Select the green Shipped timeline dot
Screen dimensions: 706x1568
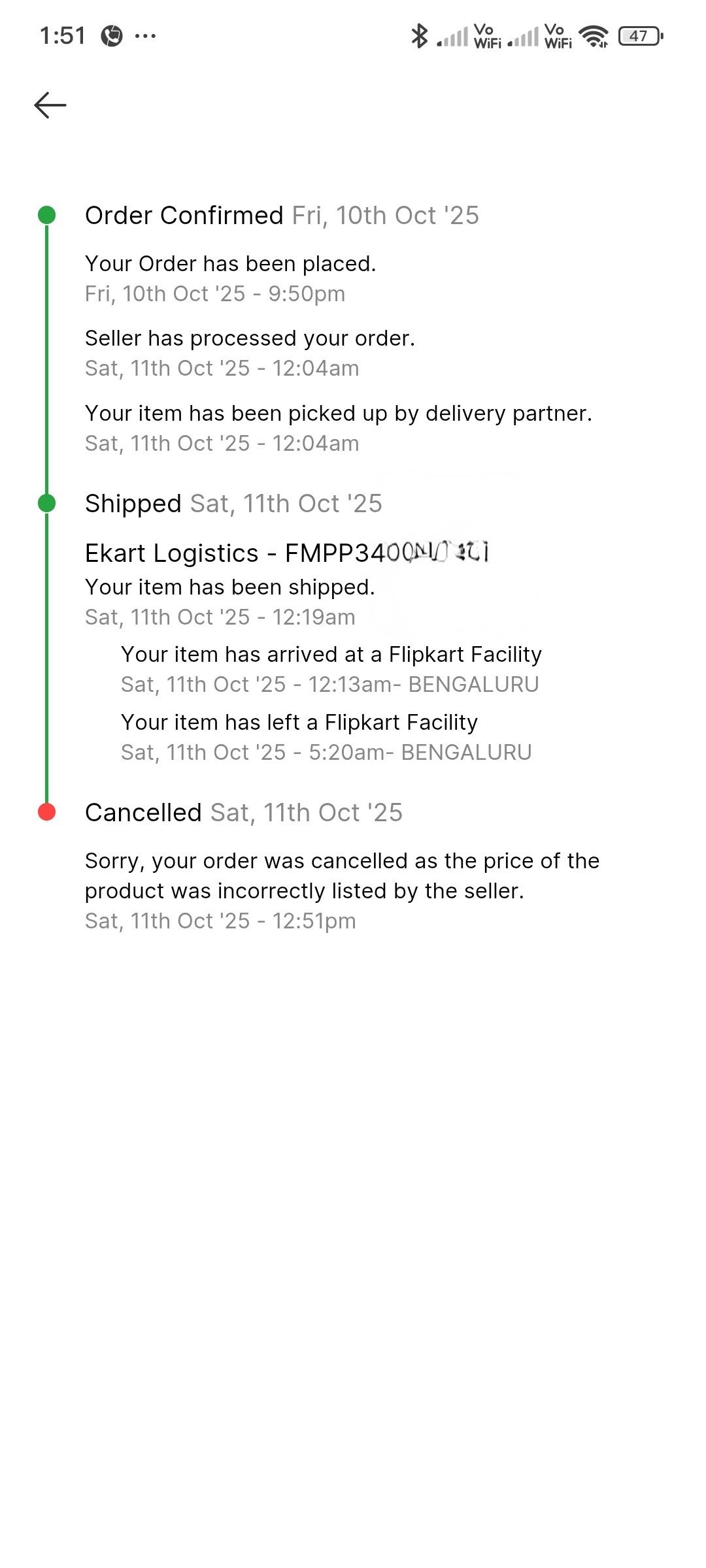[46, 503]
